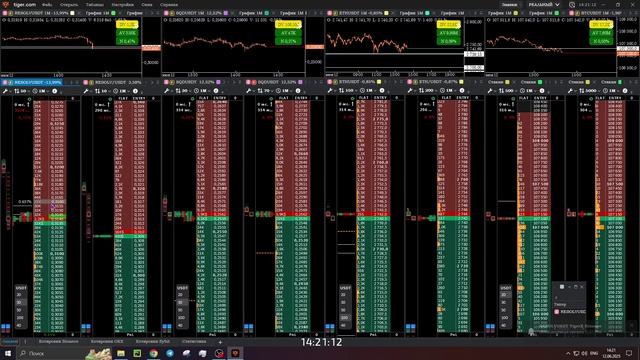This screenshot has height=360, width=640.
Task: Switch to the Котировки OKX tab
Action: [x=107, y=342]
